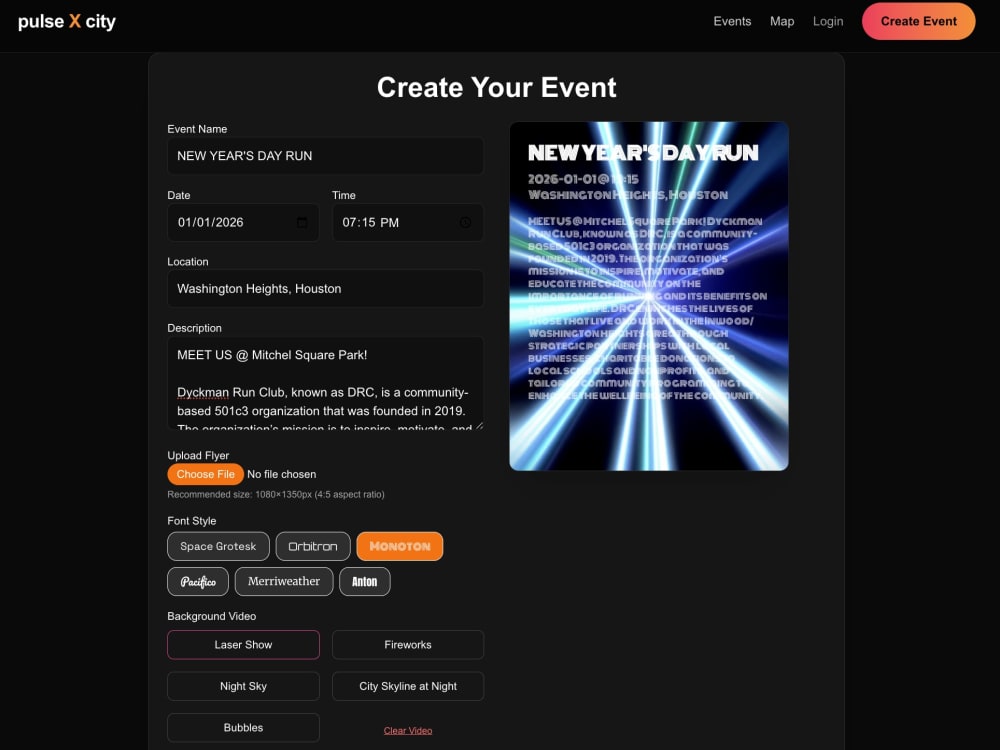Select the Orbitron font style
The height and width of the screenshot is (750, 1000).
(x=313, y=547)
